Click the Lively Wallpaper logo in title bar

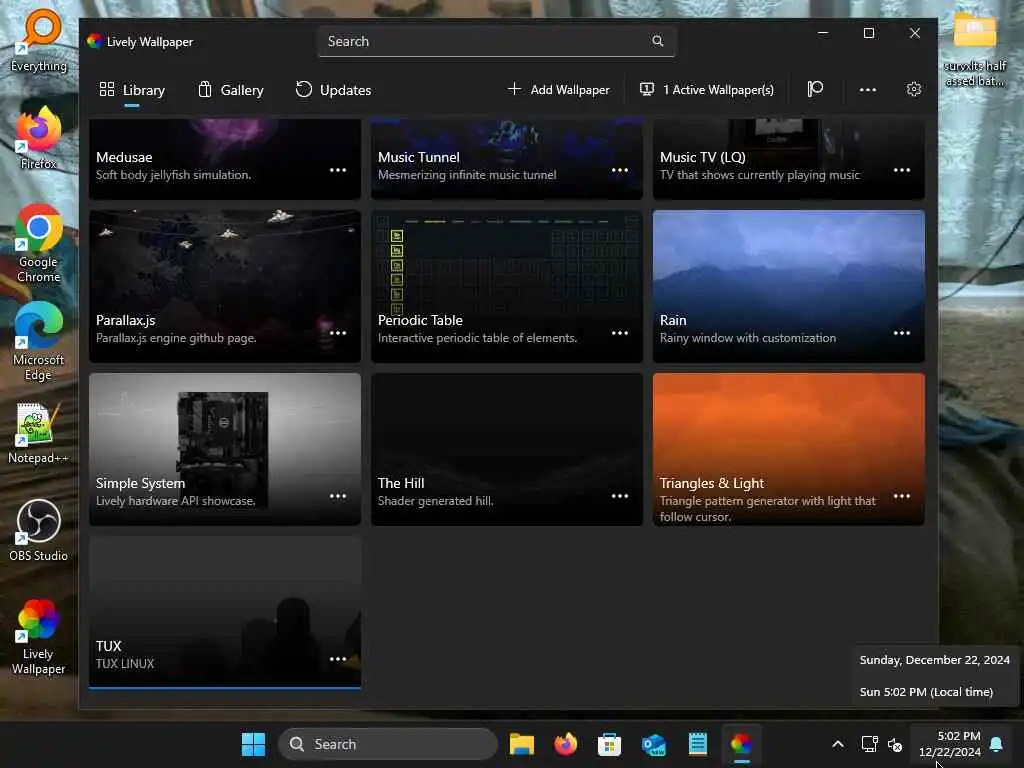tap(94, 41)
